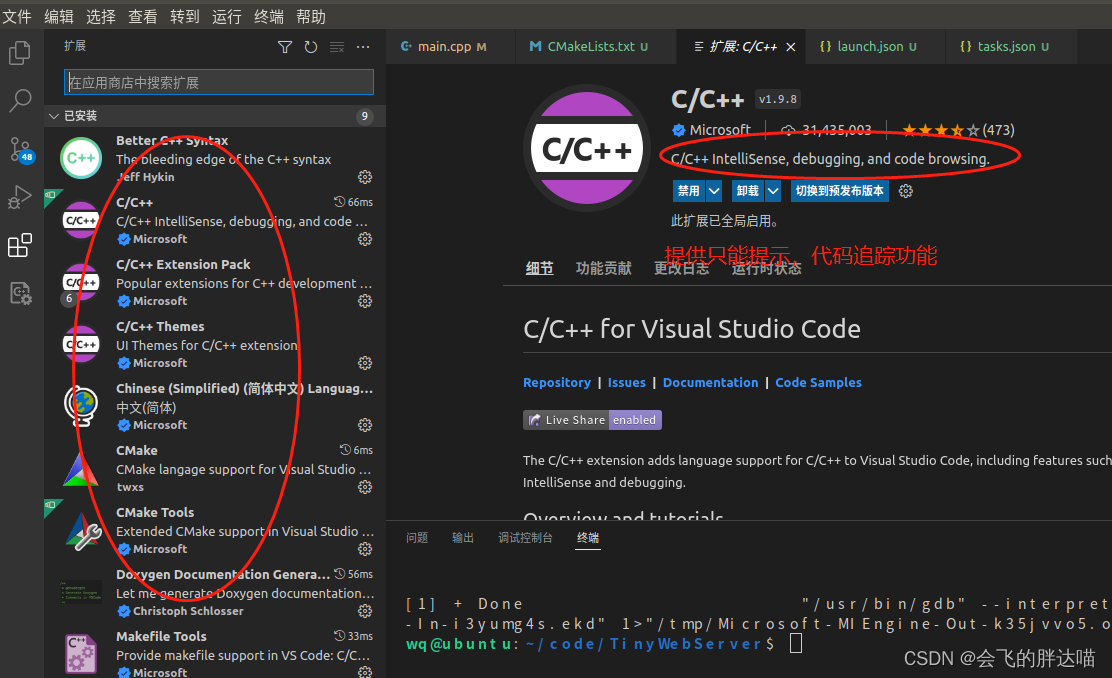The image size is (1112, 678).
Task: Clear extensions search results icon
Action: click(337, 48)
